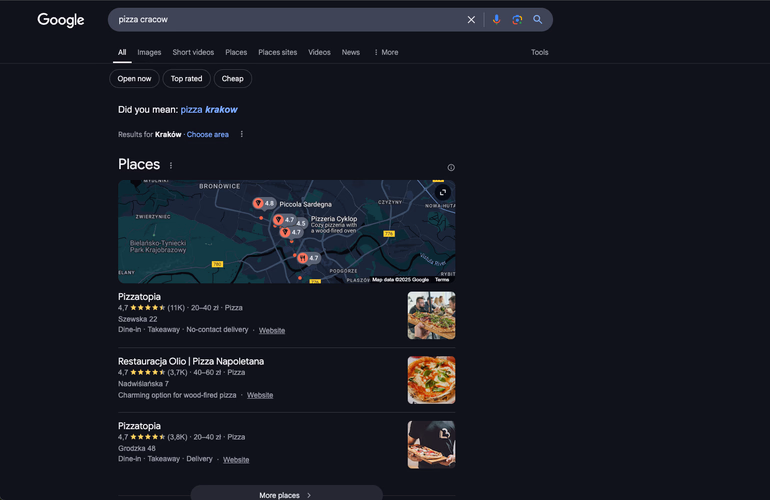Switch to the Videos tab
Screen dimensions: 770x500
319,52
